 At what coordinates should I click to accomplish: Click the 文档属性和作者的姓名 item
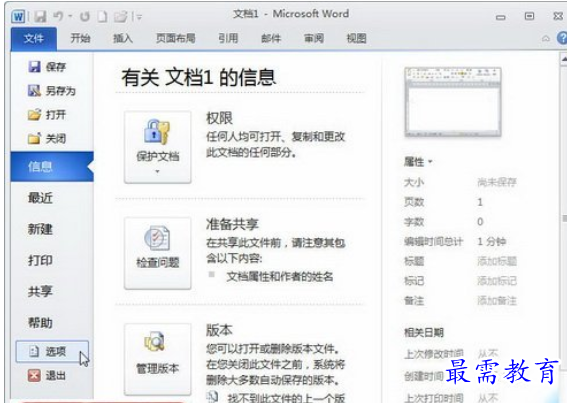[x=280, y=277]
